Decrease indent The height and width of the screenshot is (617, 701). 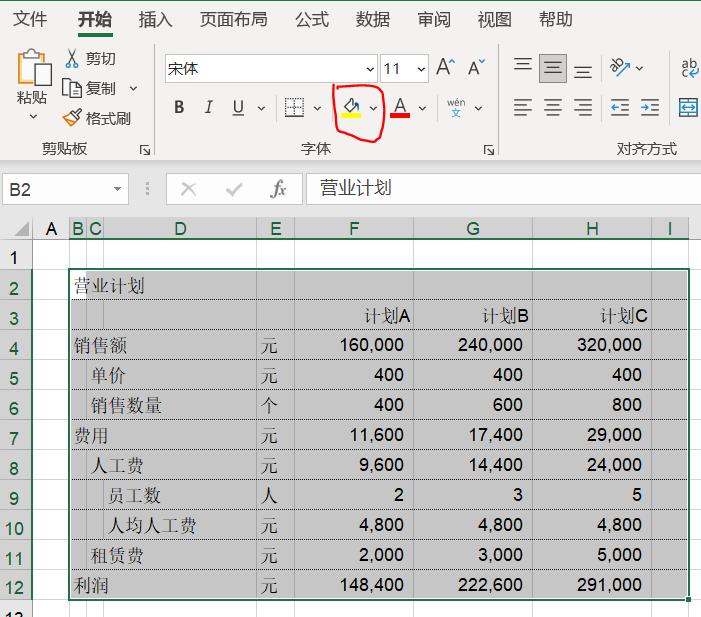point(620,107)
